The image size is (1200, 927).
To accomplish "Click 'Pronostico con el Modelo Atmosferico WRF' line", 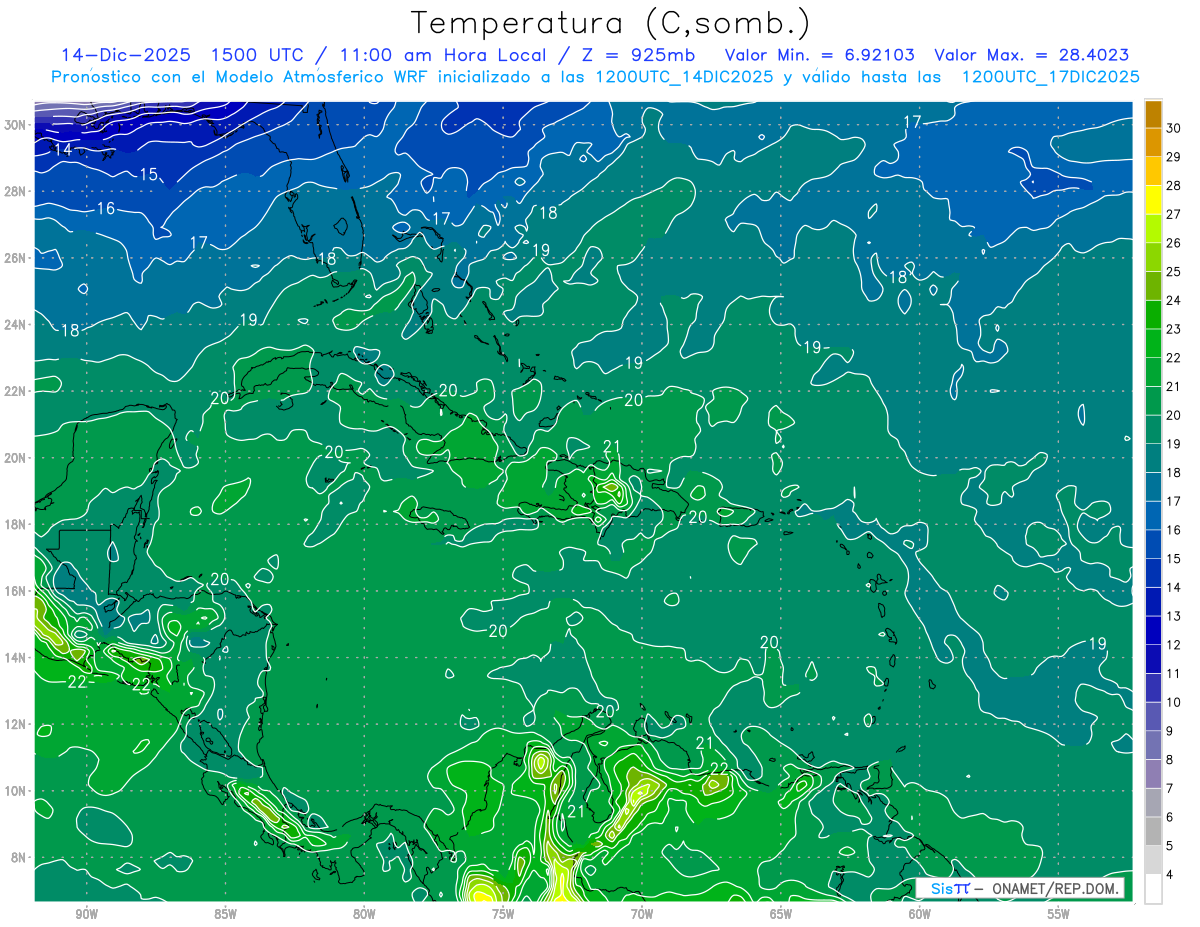I will 595,77.
